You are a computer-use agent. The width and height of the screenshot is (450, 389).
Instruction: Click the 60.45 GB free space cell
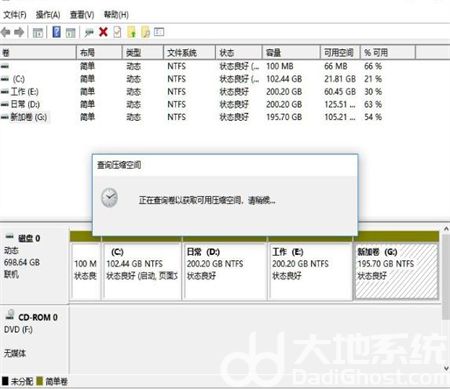(x=340, y=92)
